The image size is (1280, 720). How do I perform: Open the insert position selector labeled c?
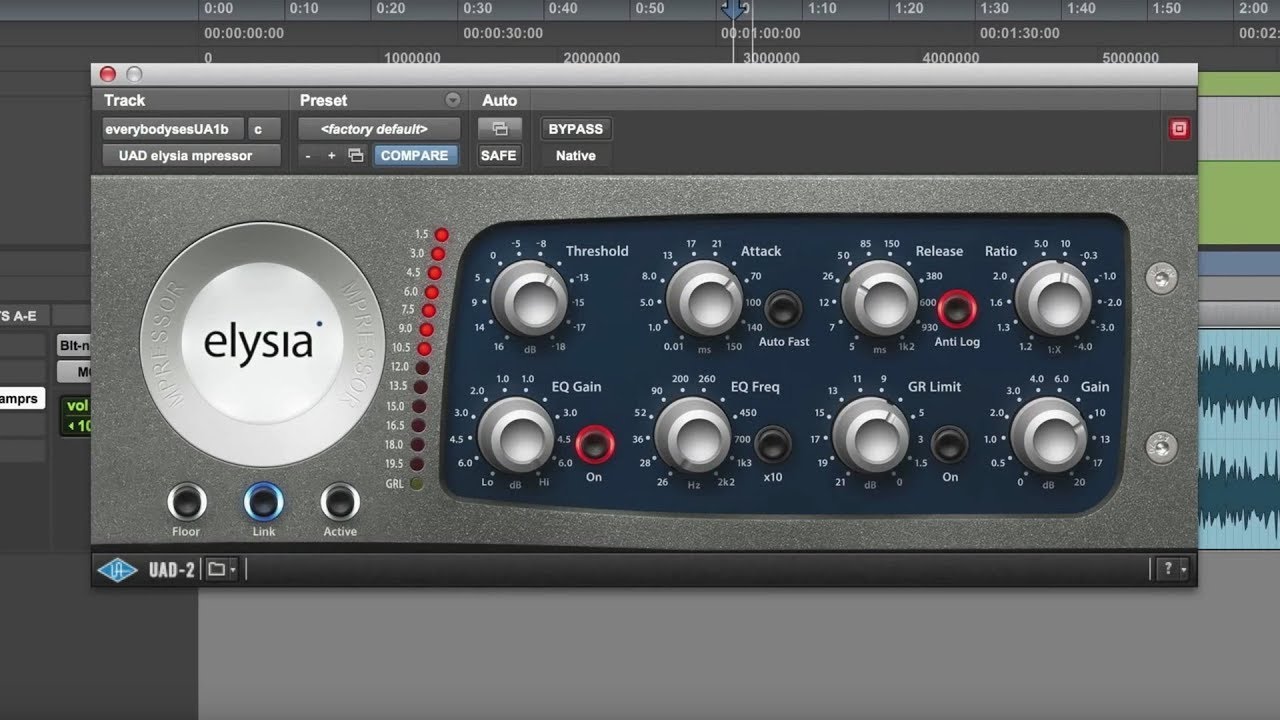click(264, 129)
